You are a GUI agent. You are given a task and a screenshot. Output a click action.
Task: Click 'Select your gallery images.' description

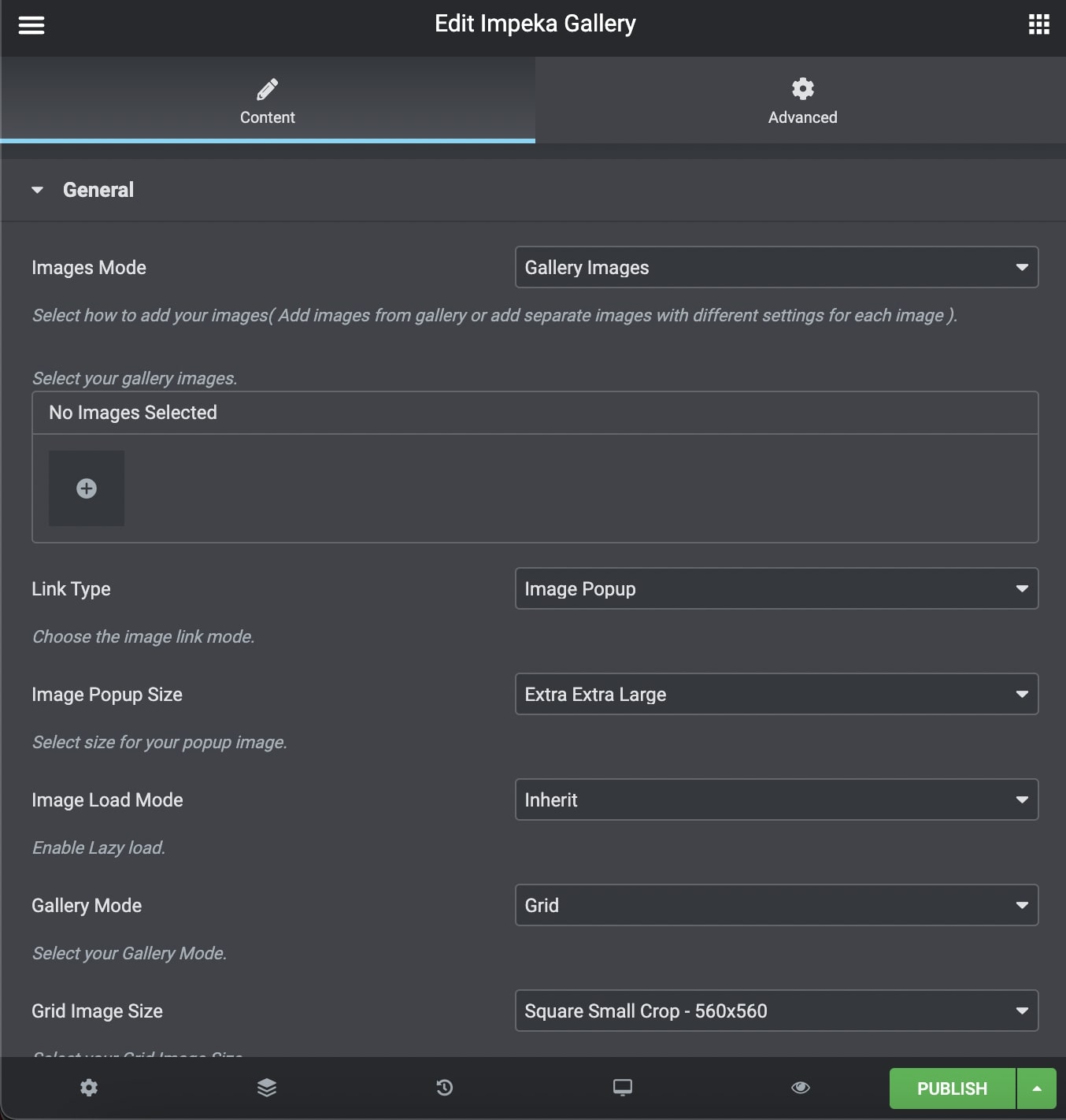(x=135, y=378)
